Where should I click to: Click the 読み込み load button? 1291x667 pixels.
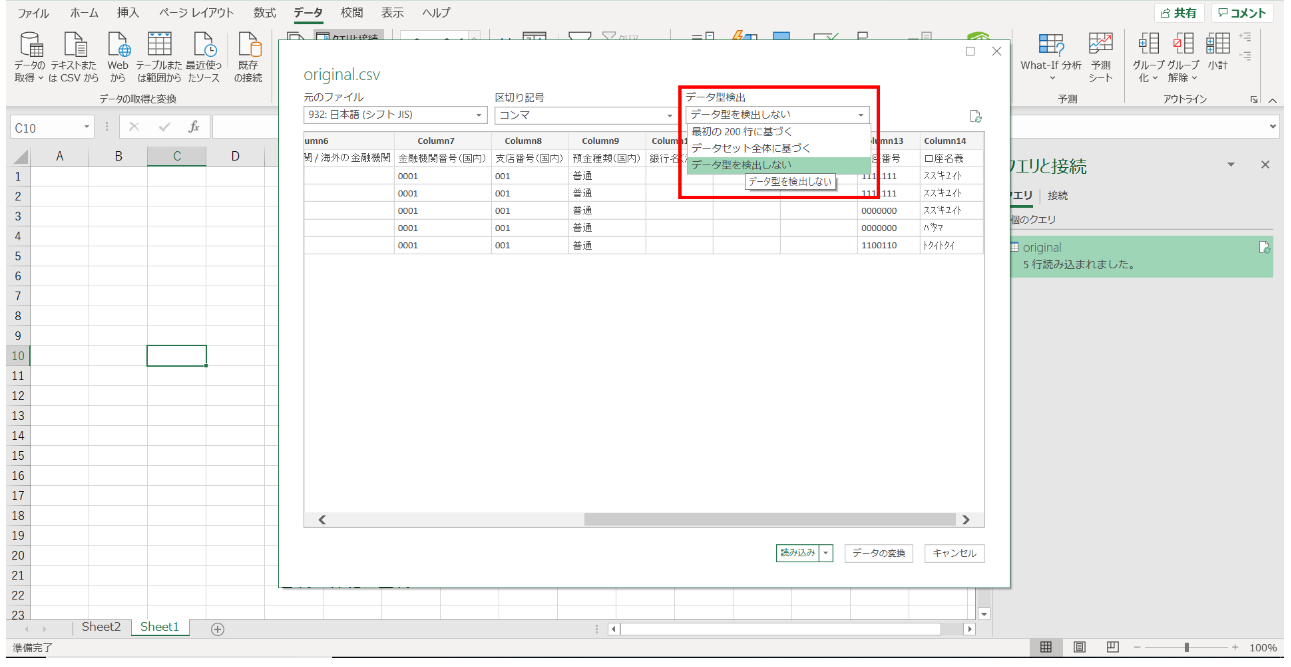(x=797, y=553)
